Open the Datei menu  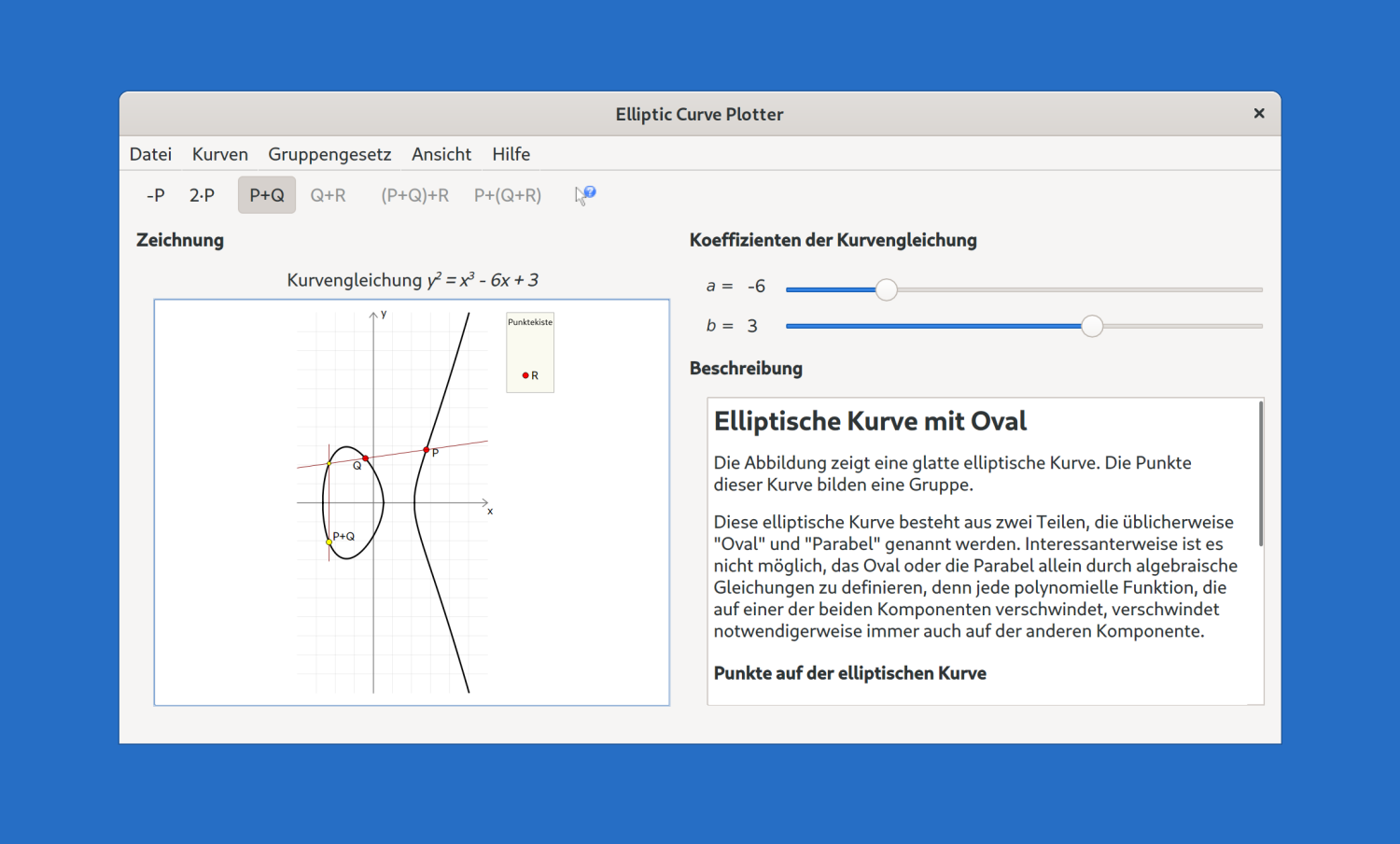point(150,154)
